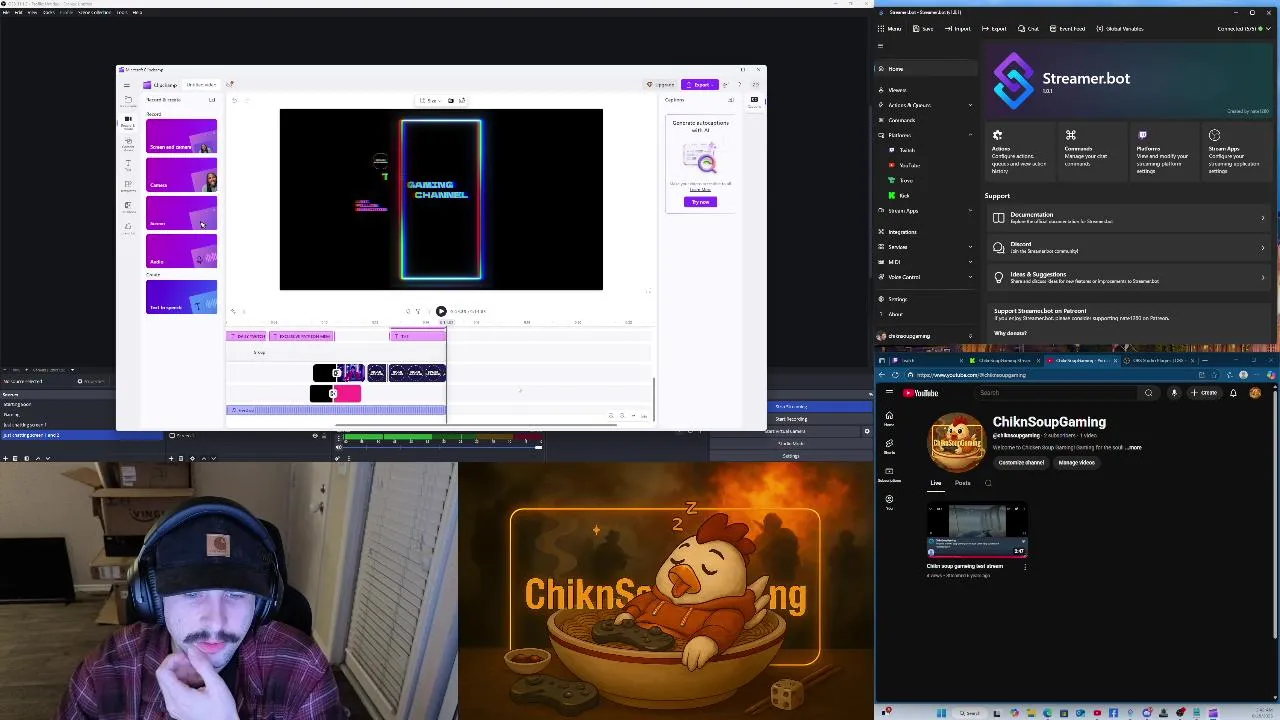Click Manage videos button
This screenshot has width=1280, height=720.
tap(1077, 463)
